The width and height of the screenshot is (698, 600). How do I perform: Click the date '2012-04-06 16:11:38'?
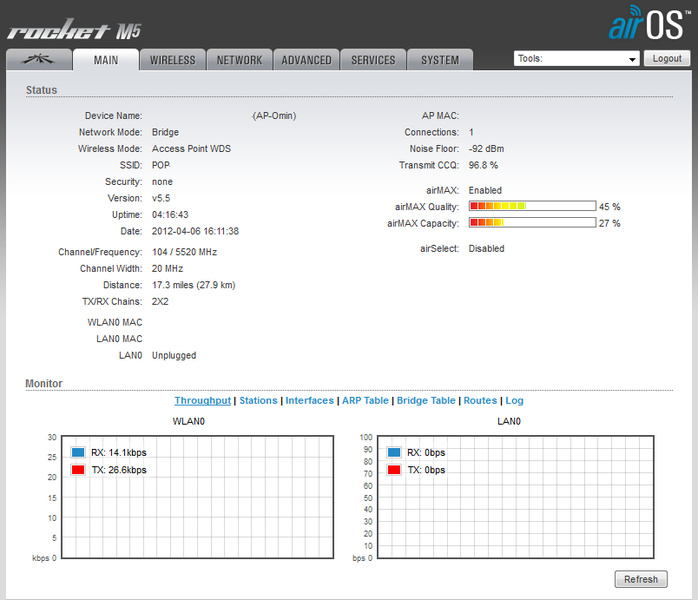pos(195,231)
